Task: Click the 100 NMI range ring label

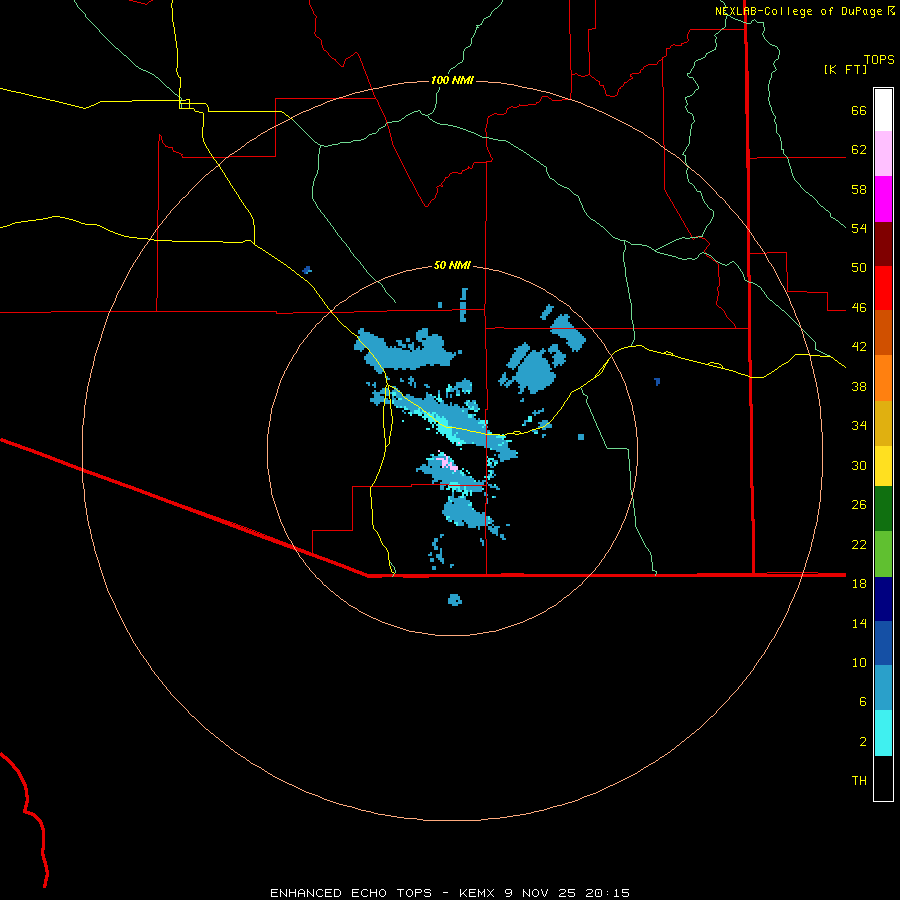Action: click(452, 80)
